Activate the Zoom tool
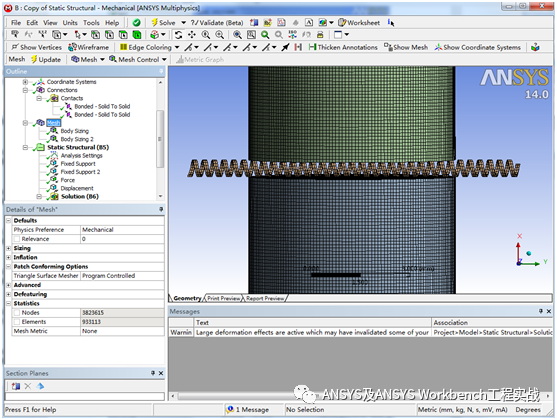 click(x=206, y=35)
